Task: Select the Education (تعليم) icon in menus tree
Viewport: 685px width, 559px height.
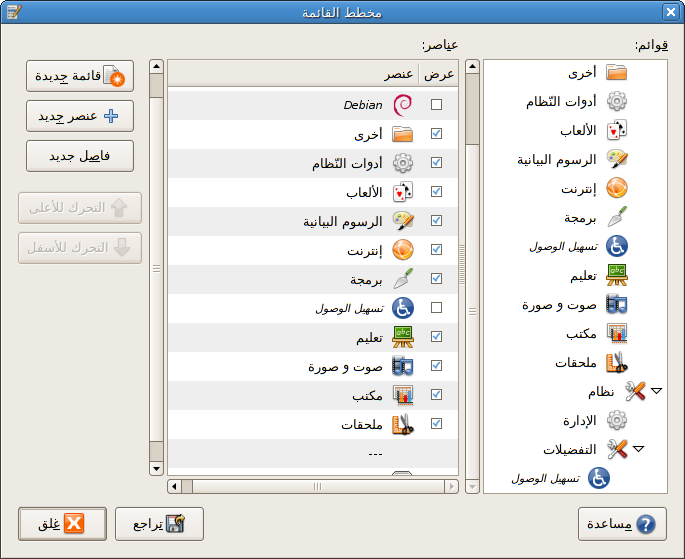Action: pos(617,275)
